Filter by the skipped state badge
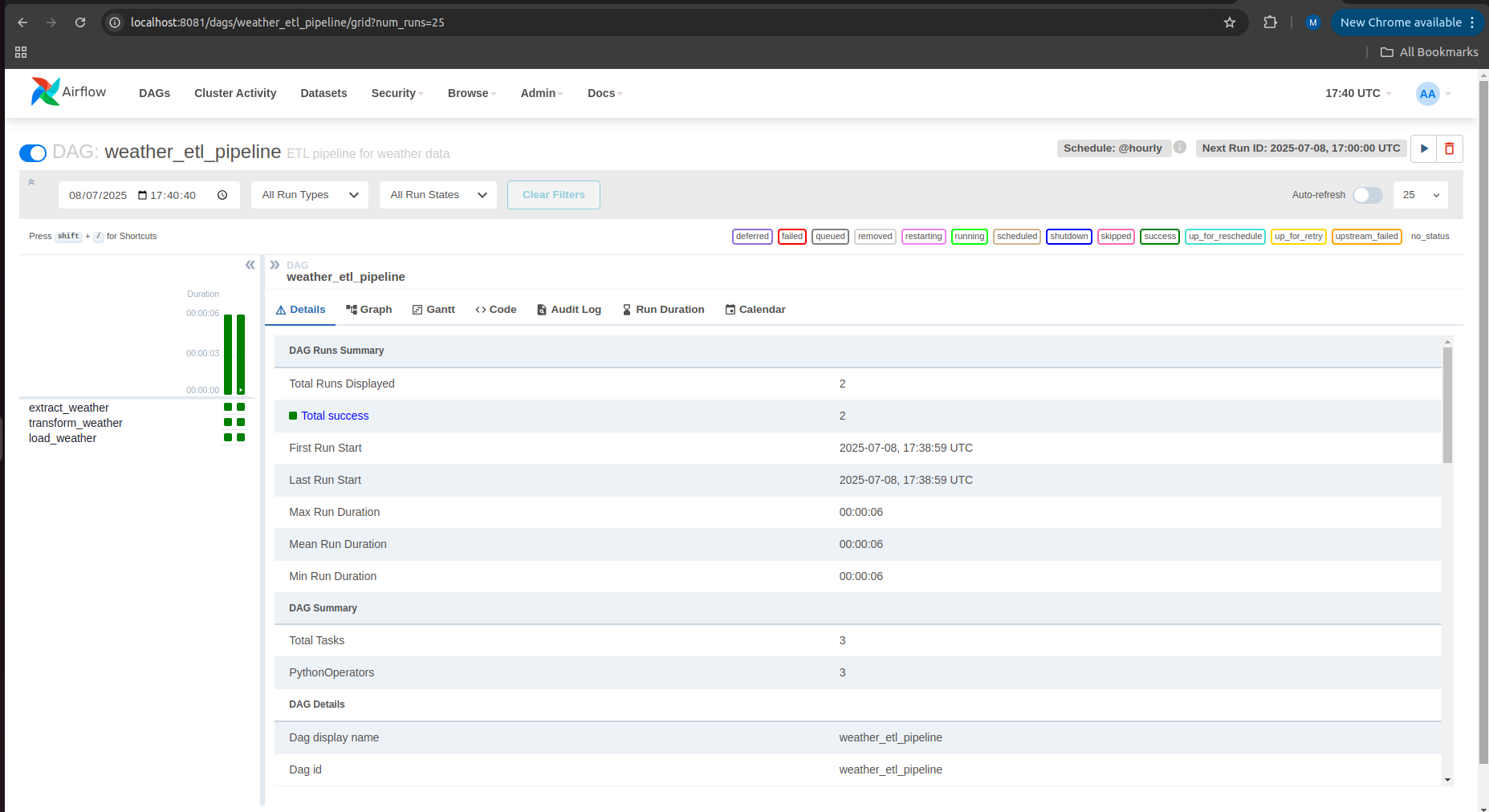 click(1116, 237)
